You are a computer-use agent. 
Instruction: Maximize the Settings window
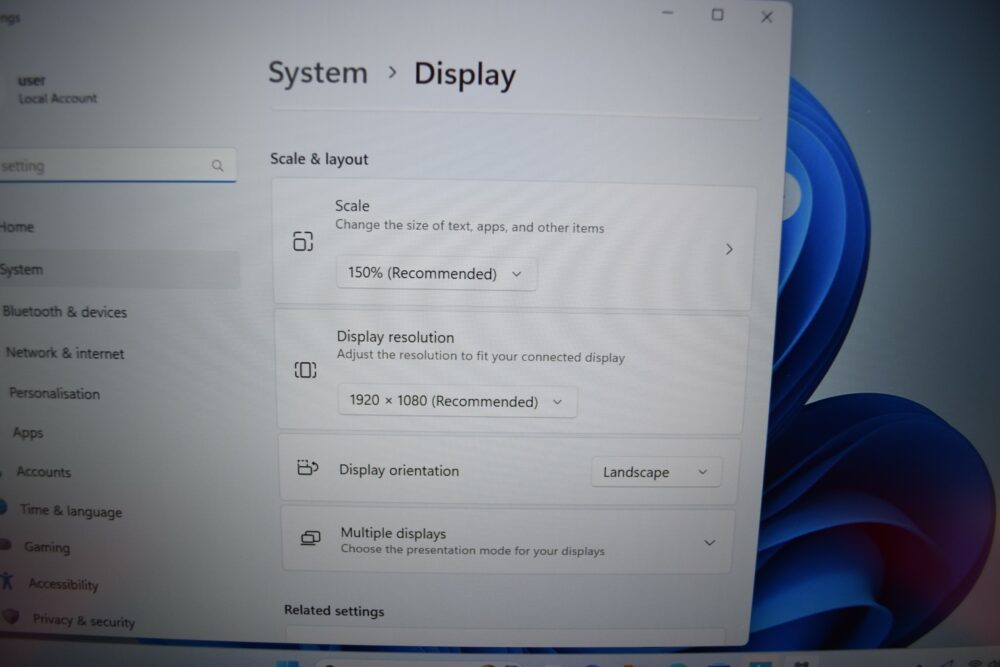[x=717, y=15]
